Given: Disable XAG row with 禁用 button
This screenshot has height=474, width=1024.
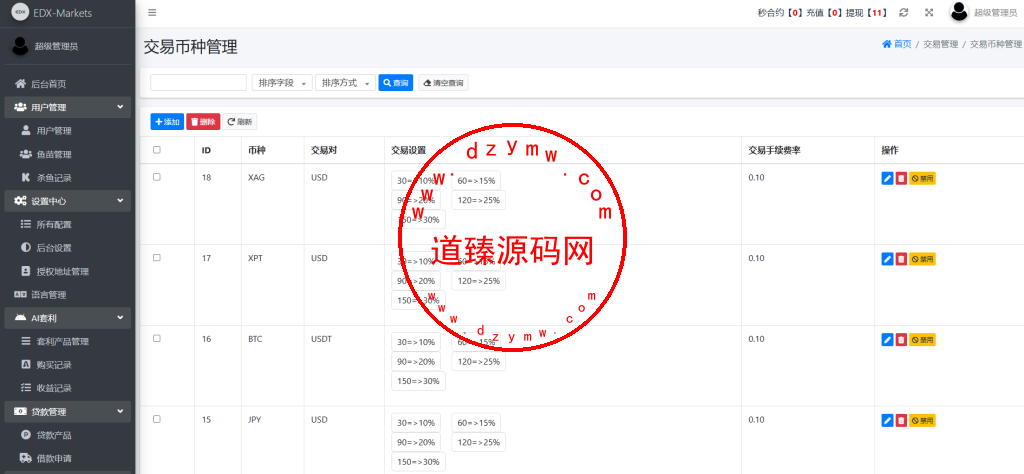Looking at the screenshot, I should coord(922,178).
